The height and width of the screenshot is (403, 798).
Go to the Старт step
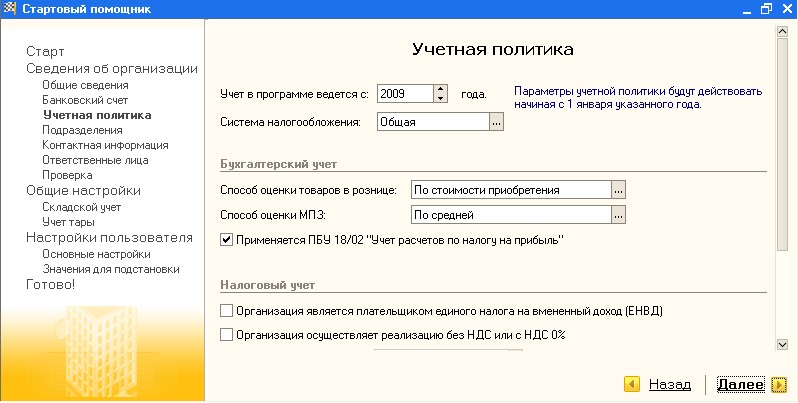coord(45,51)
